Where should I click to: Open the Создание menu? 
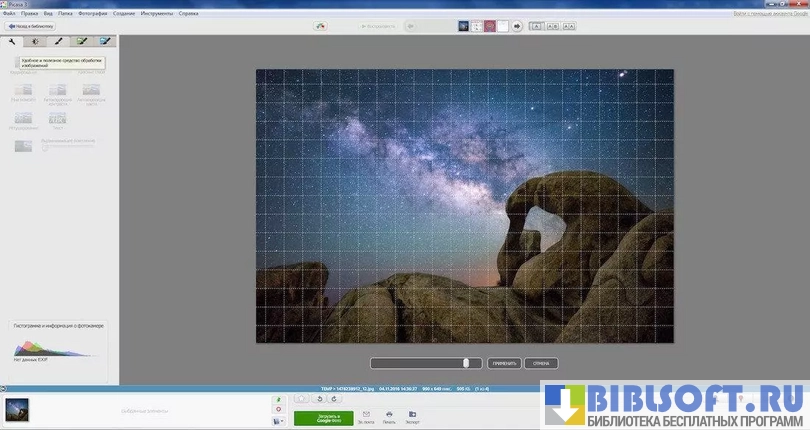pyautogui.click(x=125, y=15)
